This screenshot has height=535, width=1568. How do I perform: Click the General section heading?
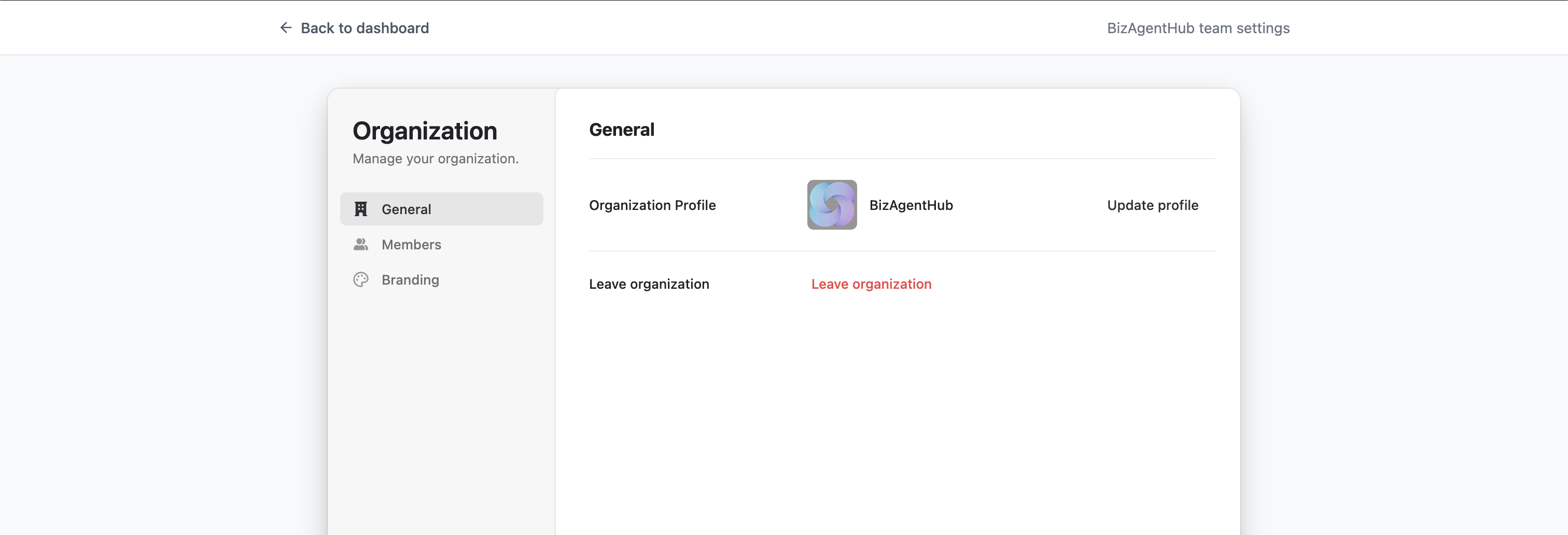click(x=622, y=130)
